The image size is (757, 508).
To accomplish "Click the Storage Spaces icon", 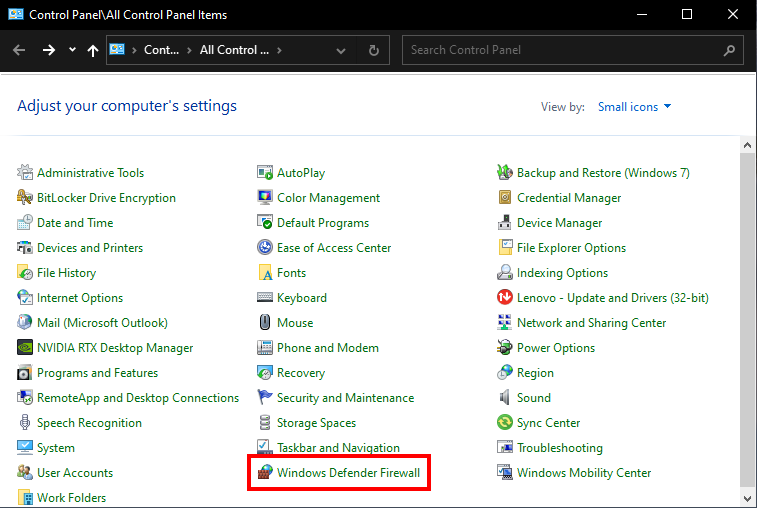I will tap(265, 423).
